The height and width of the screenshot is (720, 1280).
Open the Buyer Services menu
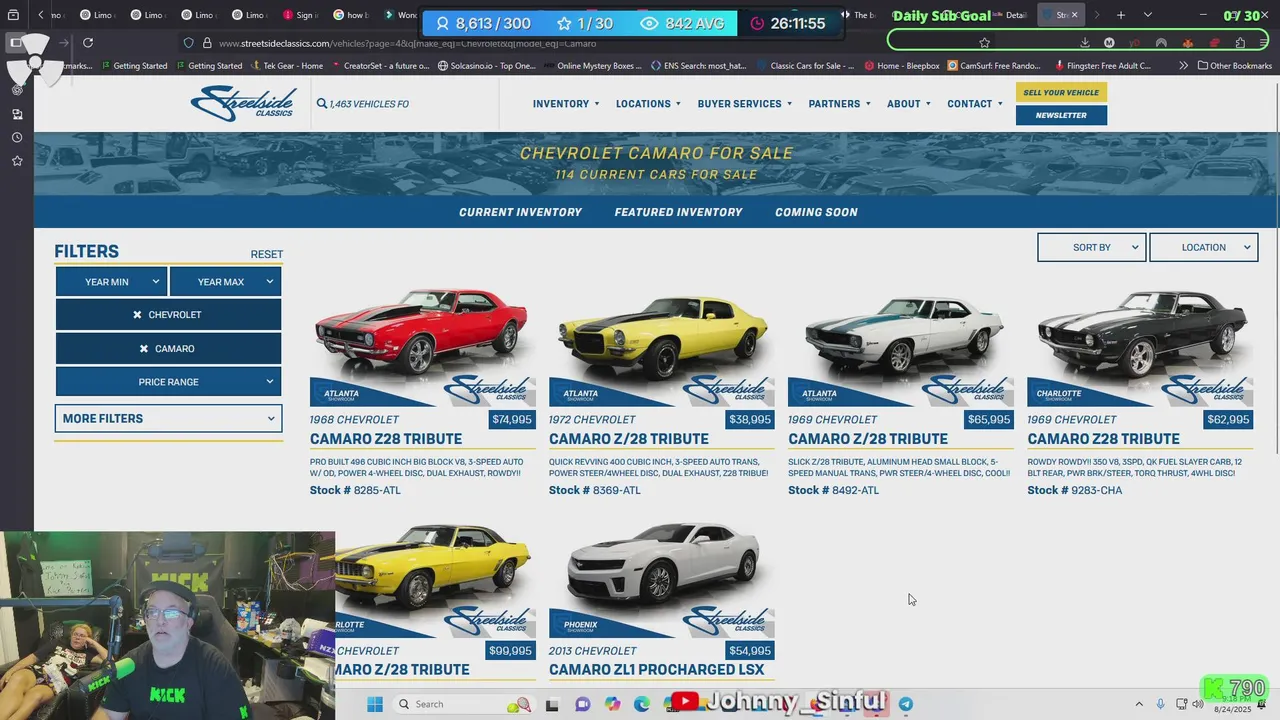[x=745, y=104]
